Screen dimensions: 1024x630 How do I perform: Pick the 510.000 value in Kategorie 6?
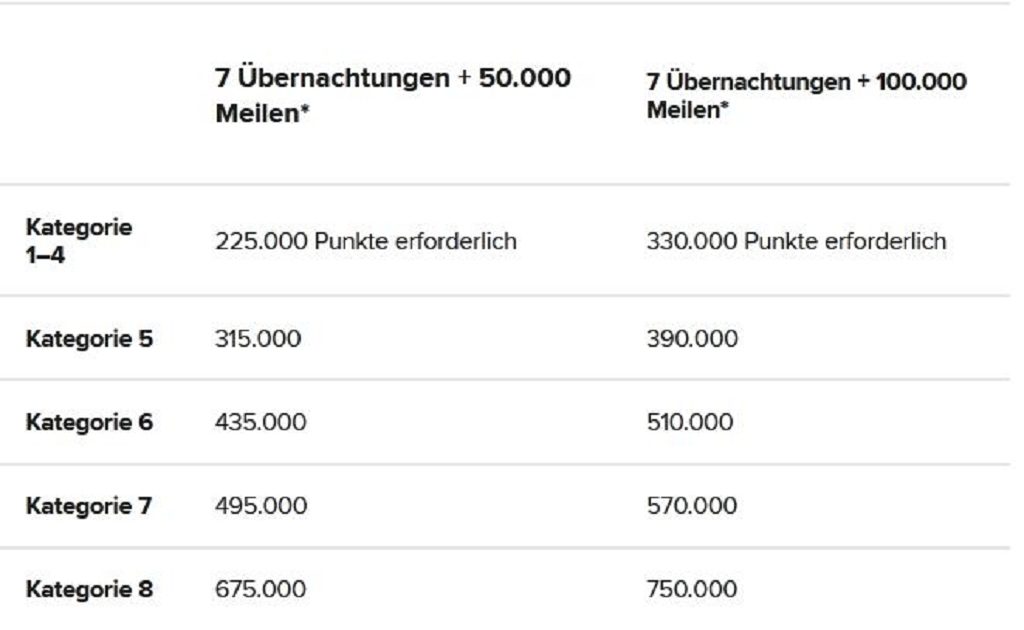(x=689, y=422)
